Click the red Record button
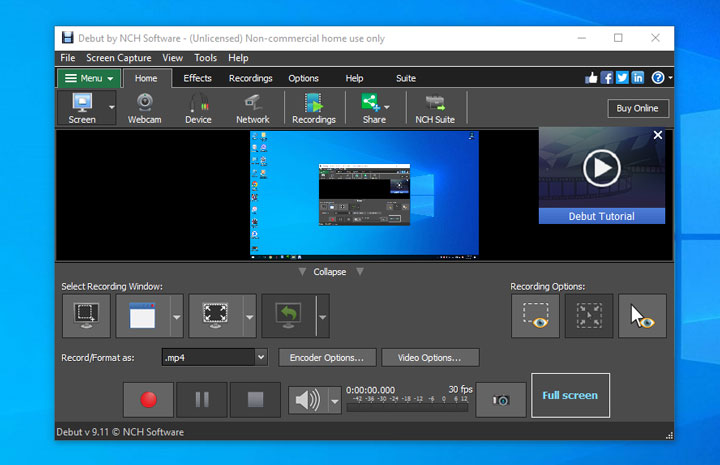The width and height of the screenshot is (720, 465). point(149,400)
